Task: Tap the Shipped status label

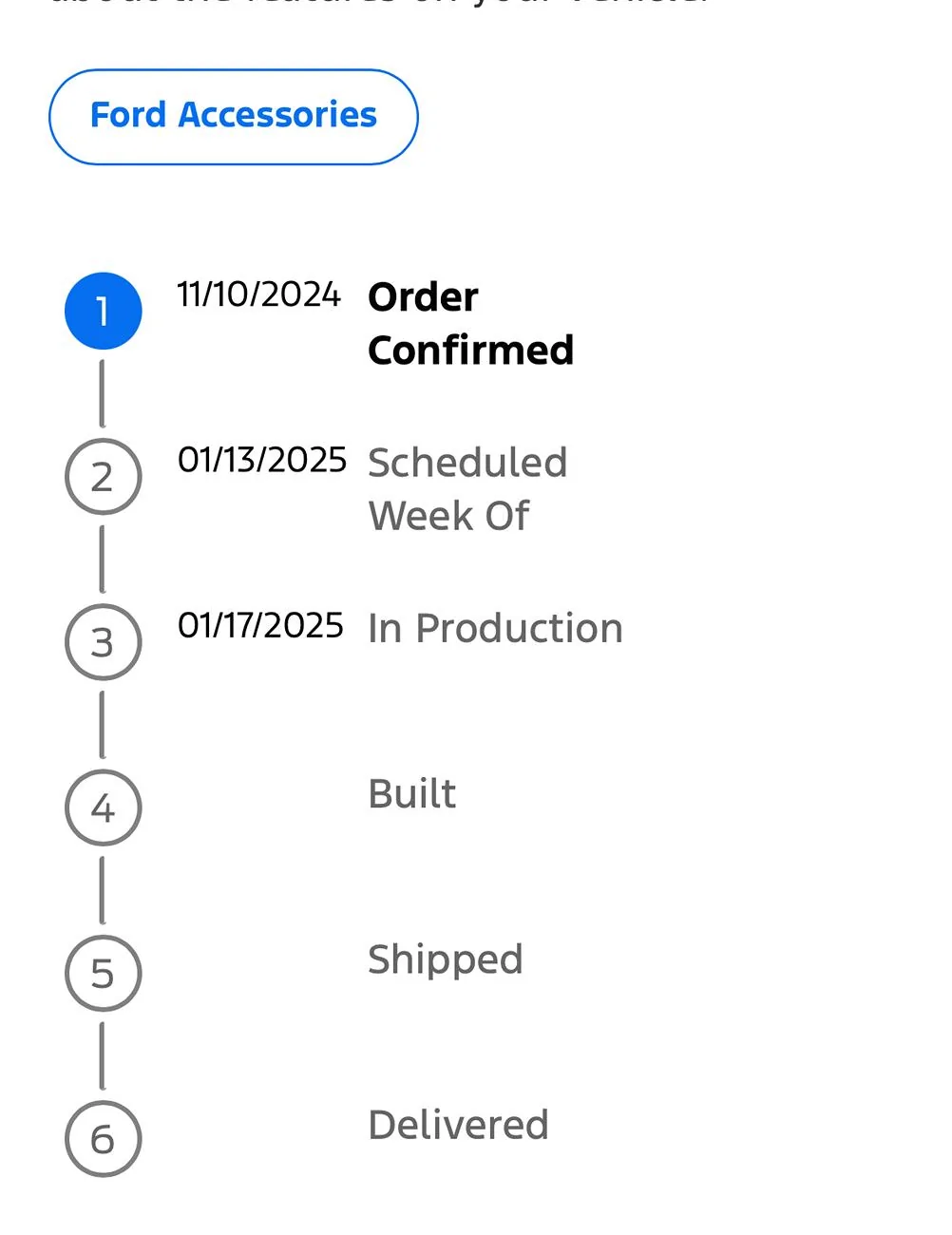Action: pos(446,960)
